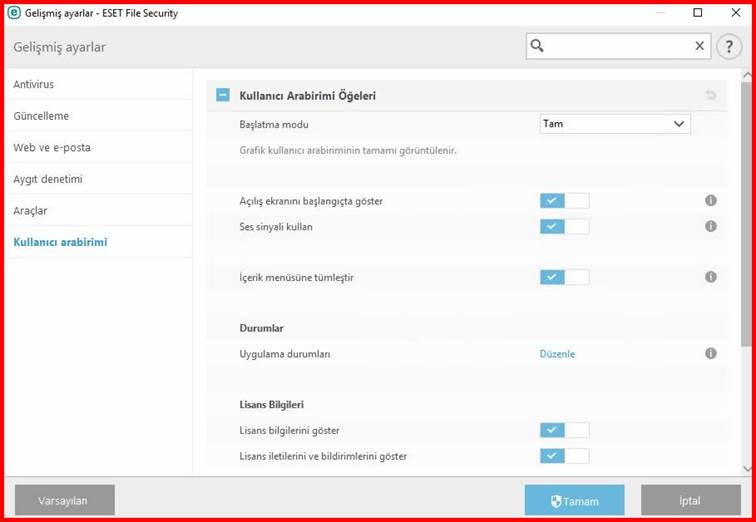Click the search input field

[618, 46]
